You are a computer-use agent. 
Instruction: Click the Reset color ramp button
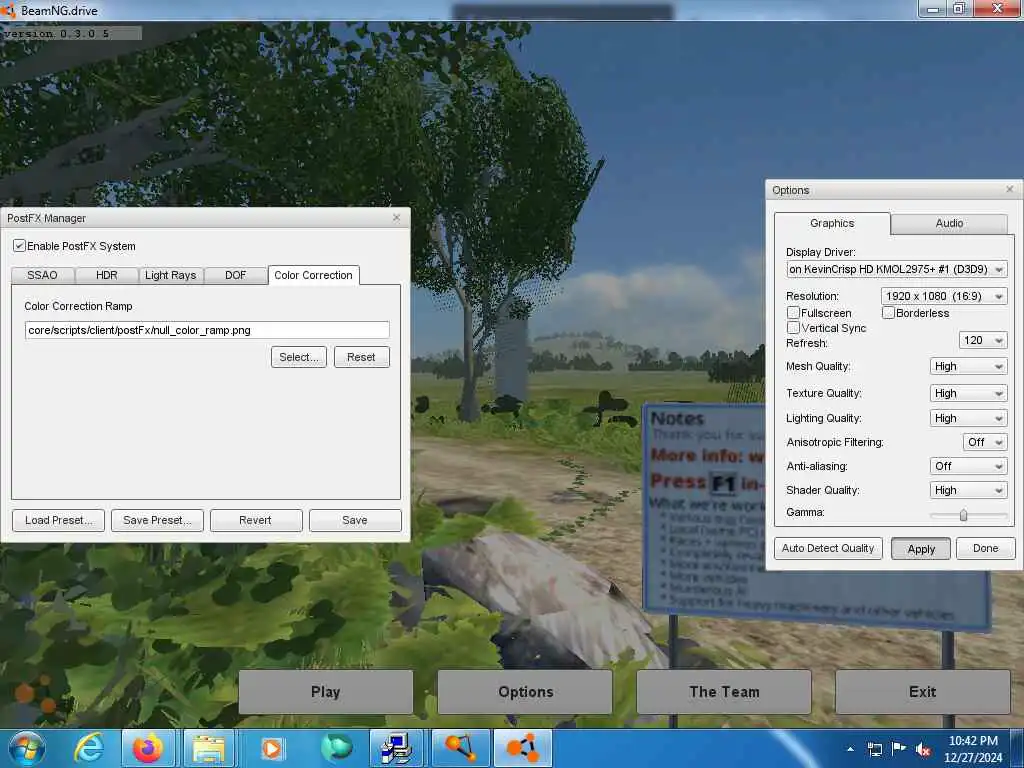tap(361, 357)
